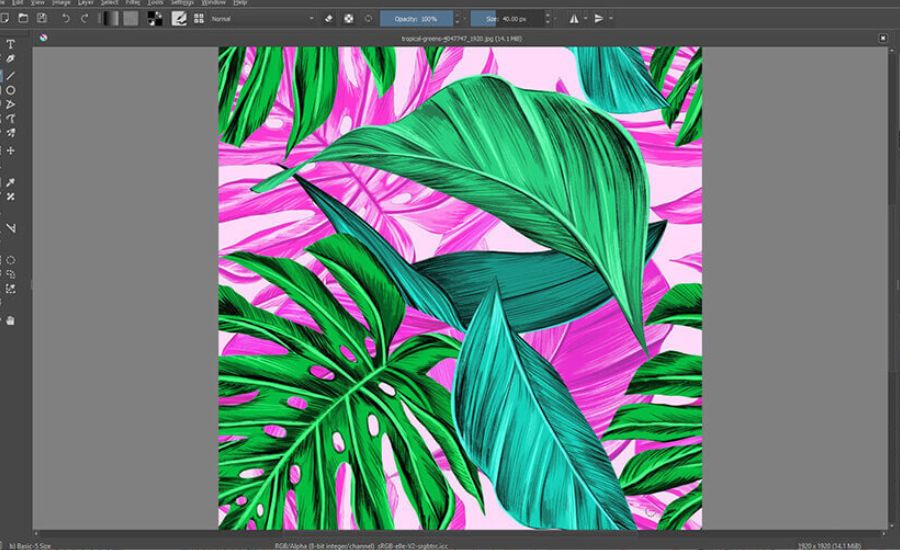Click the Opacity slider
The height and width of the screenshot is (550, 900).
(x=415, y=18)
